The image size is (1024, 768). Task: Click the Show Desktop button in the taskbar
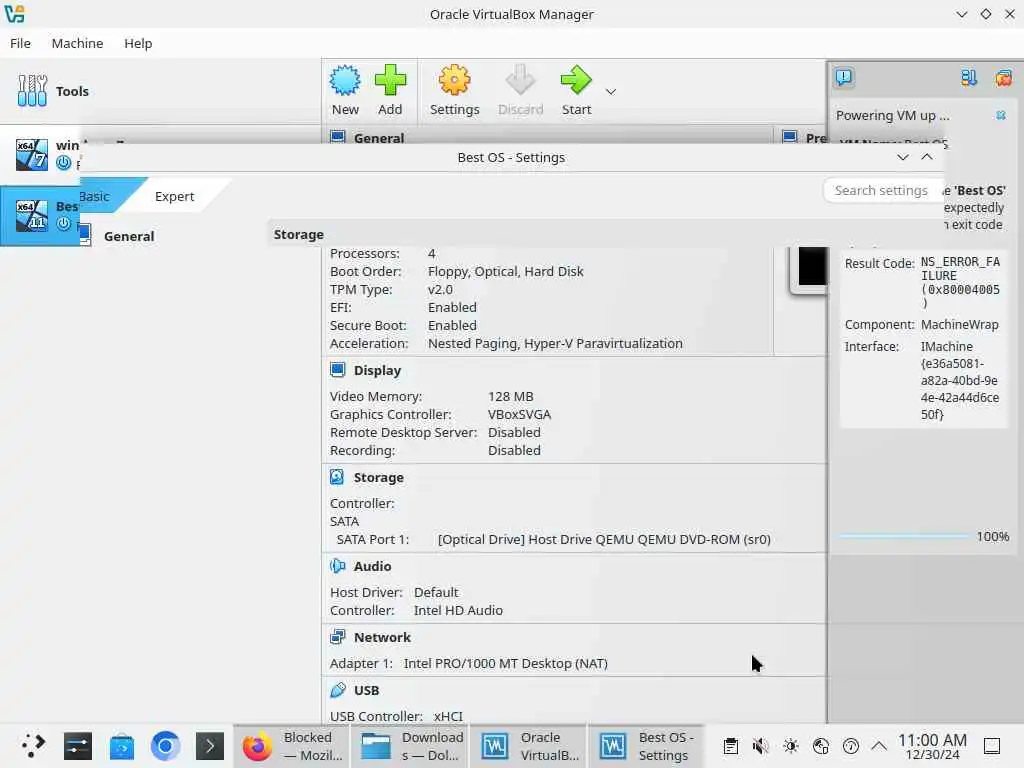(992, 746)
